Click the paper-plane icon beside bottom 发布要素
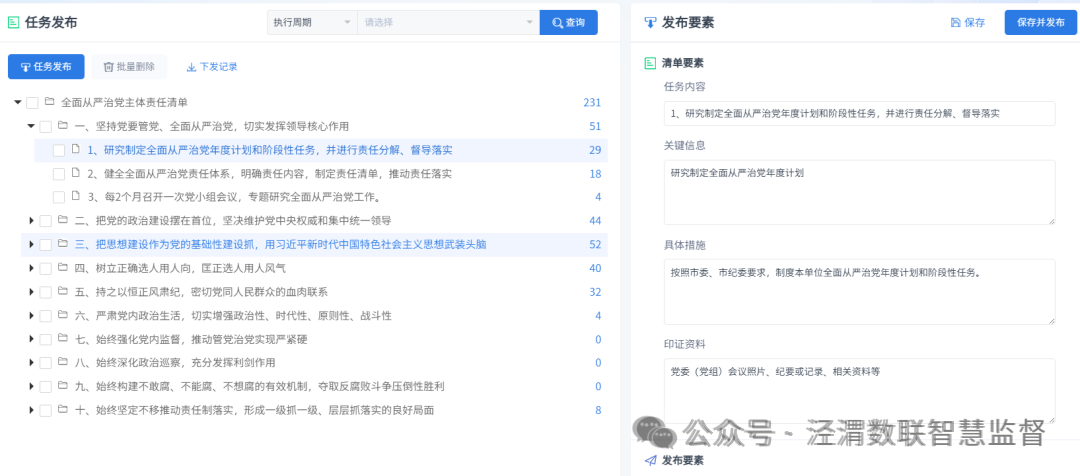This screenshot has width=1080, height=476. click(x=650, y=460)
